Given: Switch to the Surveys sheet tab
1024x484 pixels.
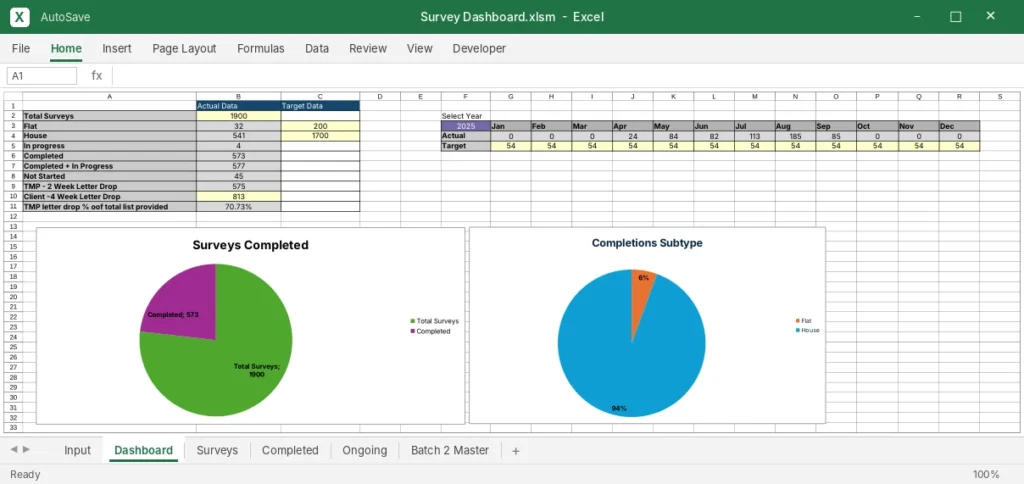Looking at the screenshot, I should click(x=217, y=450).
